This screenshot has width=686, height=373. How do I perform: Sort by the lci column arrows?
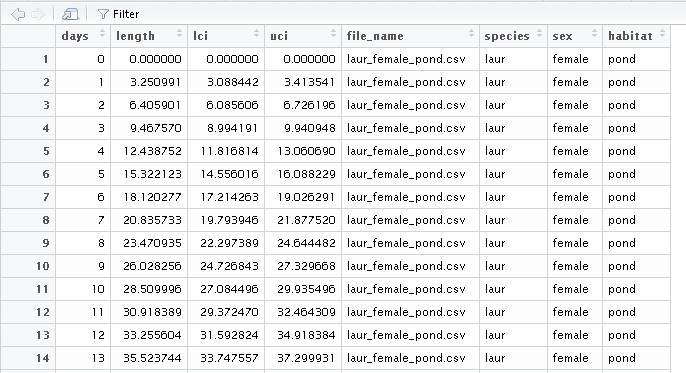coord(256,33)
